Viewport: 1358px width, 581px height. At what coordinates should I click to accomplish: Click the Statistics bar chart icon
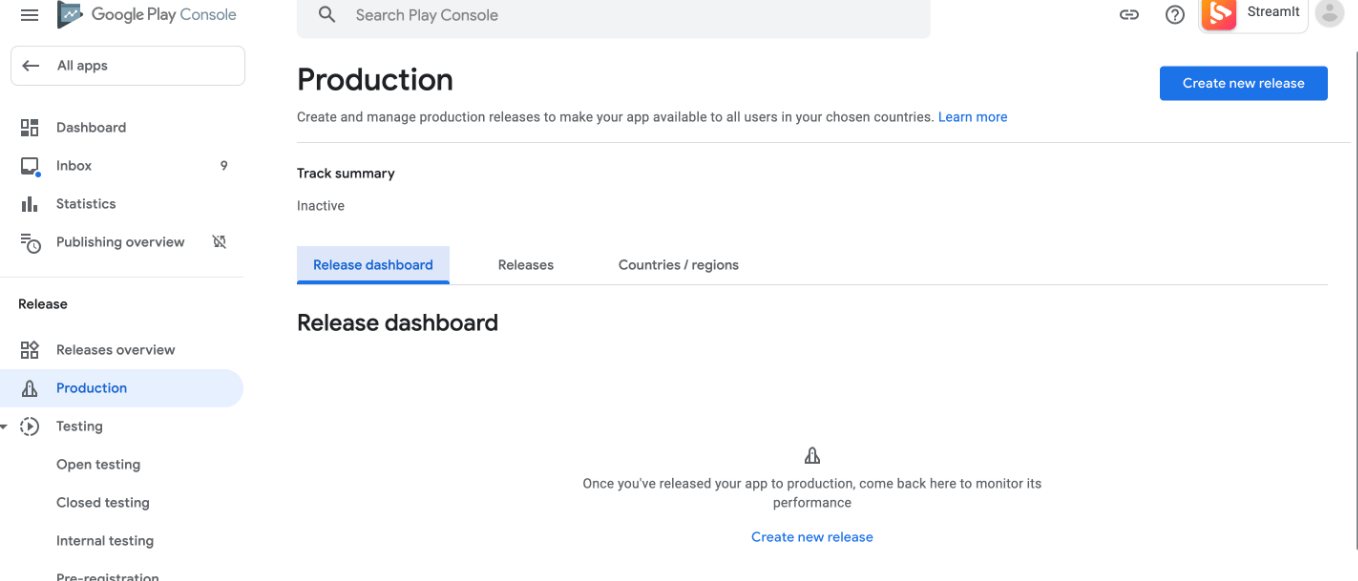pos(30,204)
